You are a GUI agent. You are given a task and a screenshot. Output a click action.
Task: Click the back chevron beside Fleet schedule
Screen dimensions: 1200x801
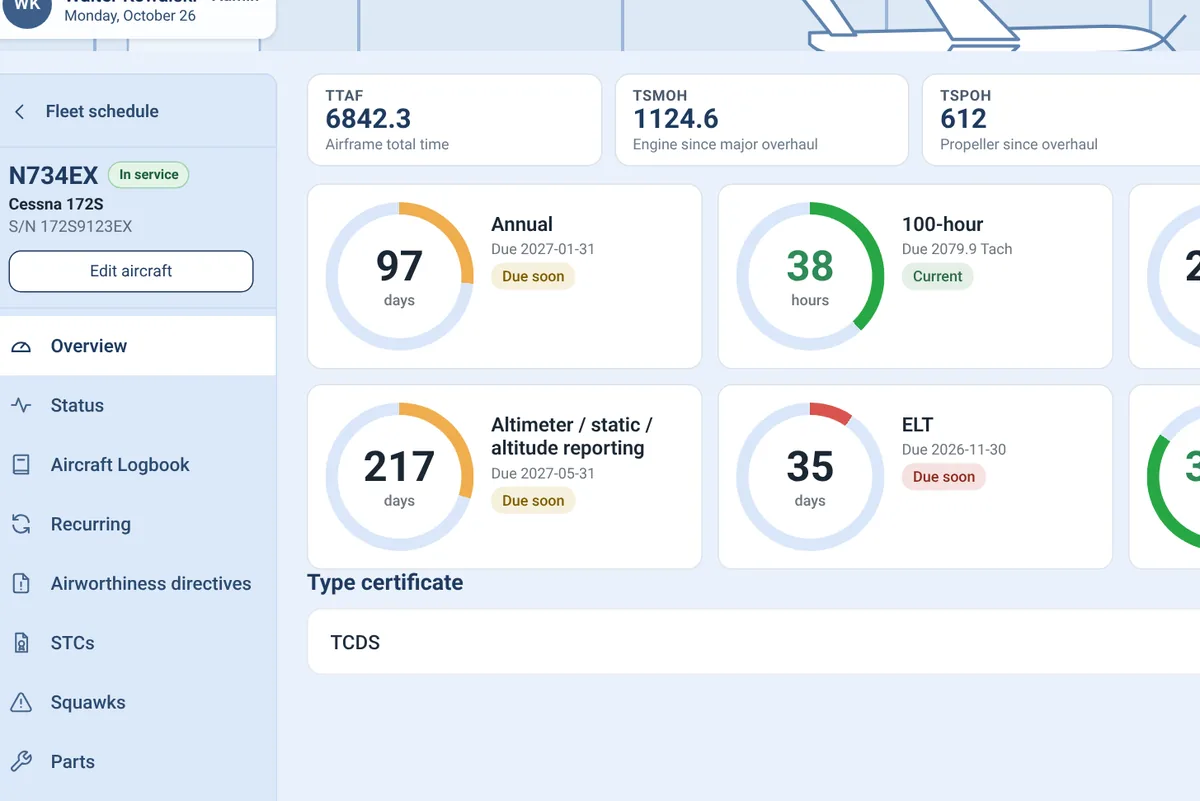[x=20, y=112]
